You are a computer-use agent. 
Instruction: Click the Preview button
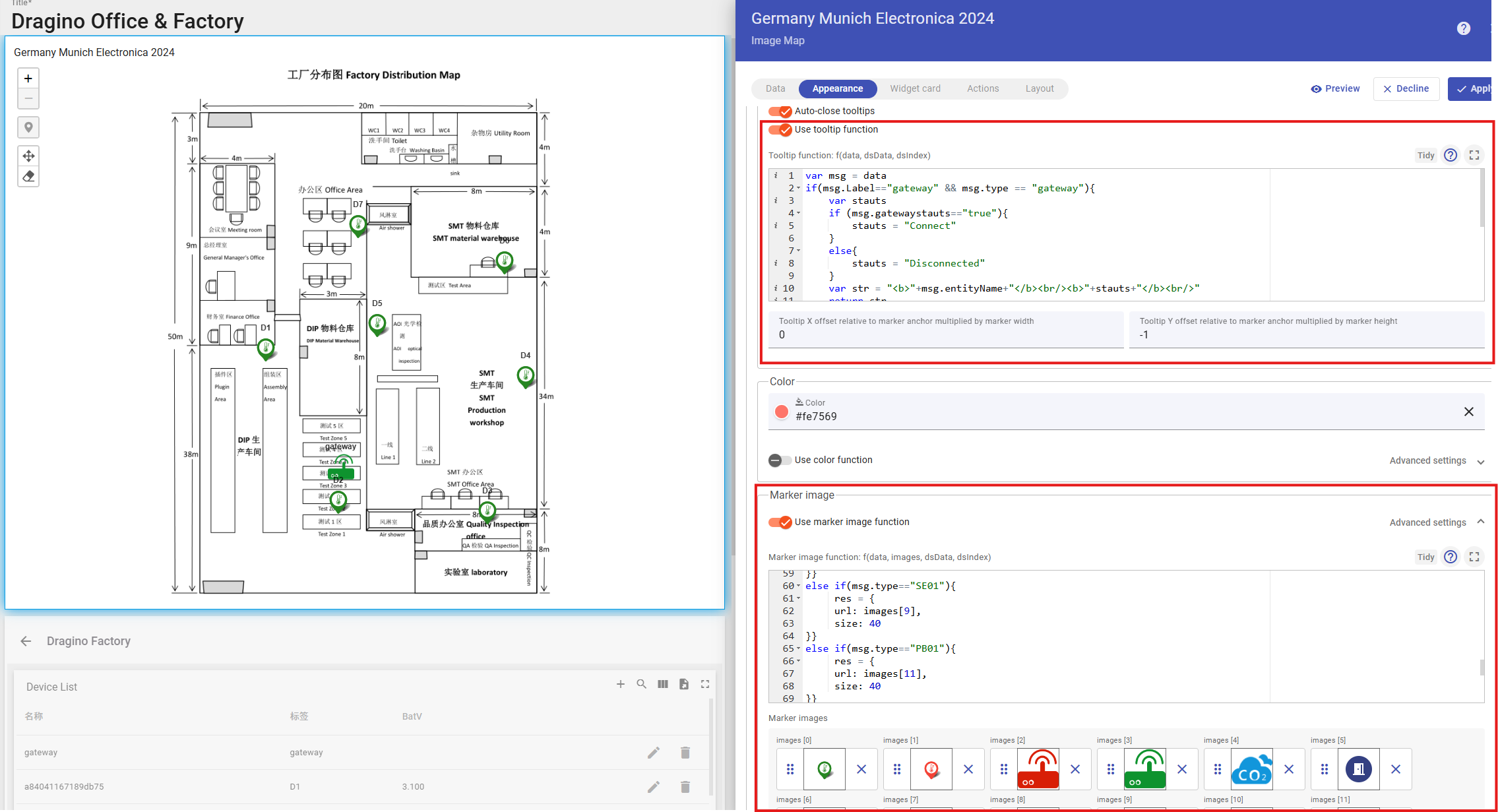pyautogui.click(x=1335, y=88)
